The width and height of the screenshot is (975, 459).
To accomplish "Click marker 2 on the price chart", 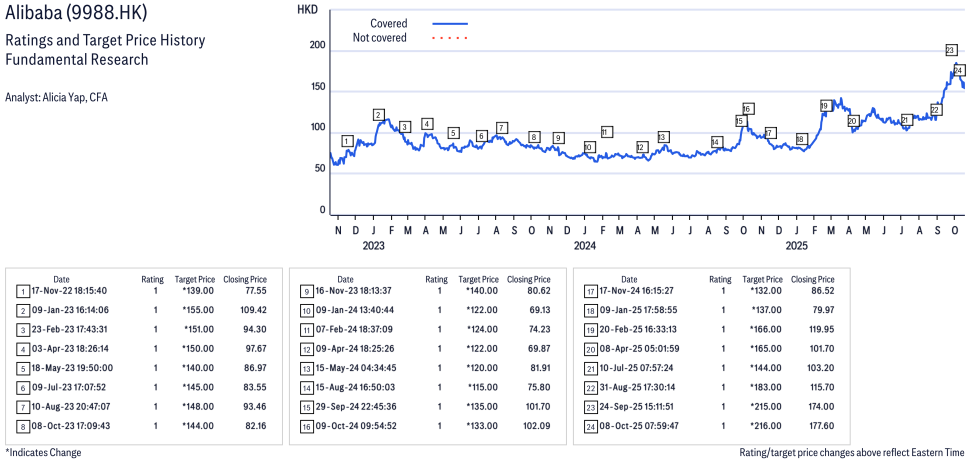I will [379, 115].
